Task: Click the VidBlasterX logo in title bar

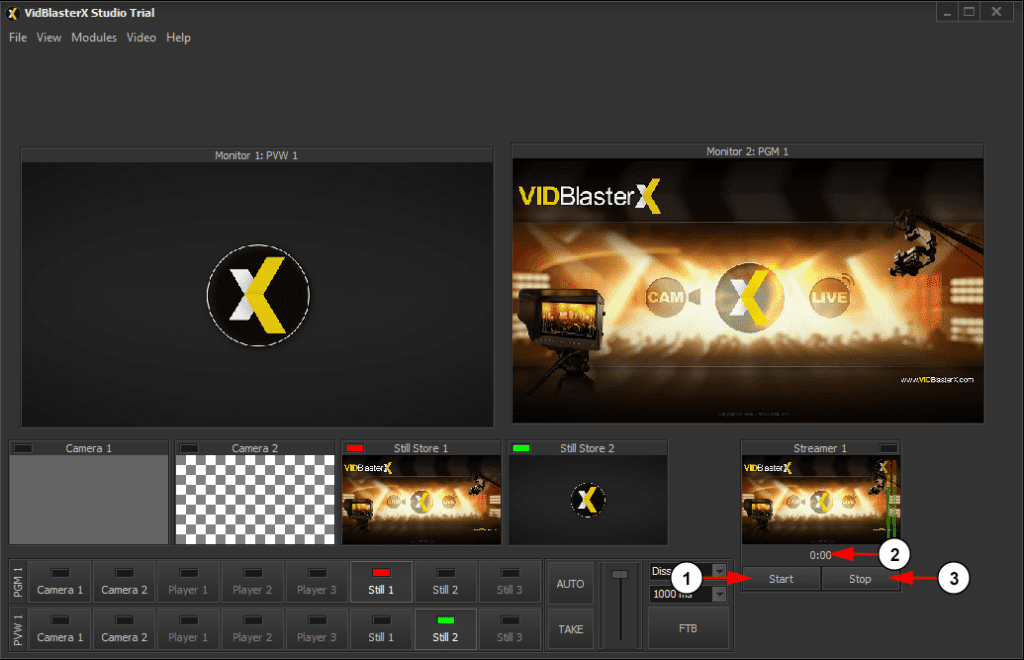Action: (x=12, y=13)
